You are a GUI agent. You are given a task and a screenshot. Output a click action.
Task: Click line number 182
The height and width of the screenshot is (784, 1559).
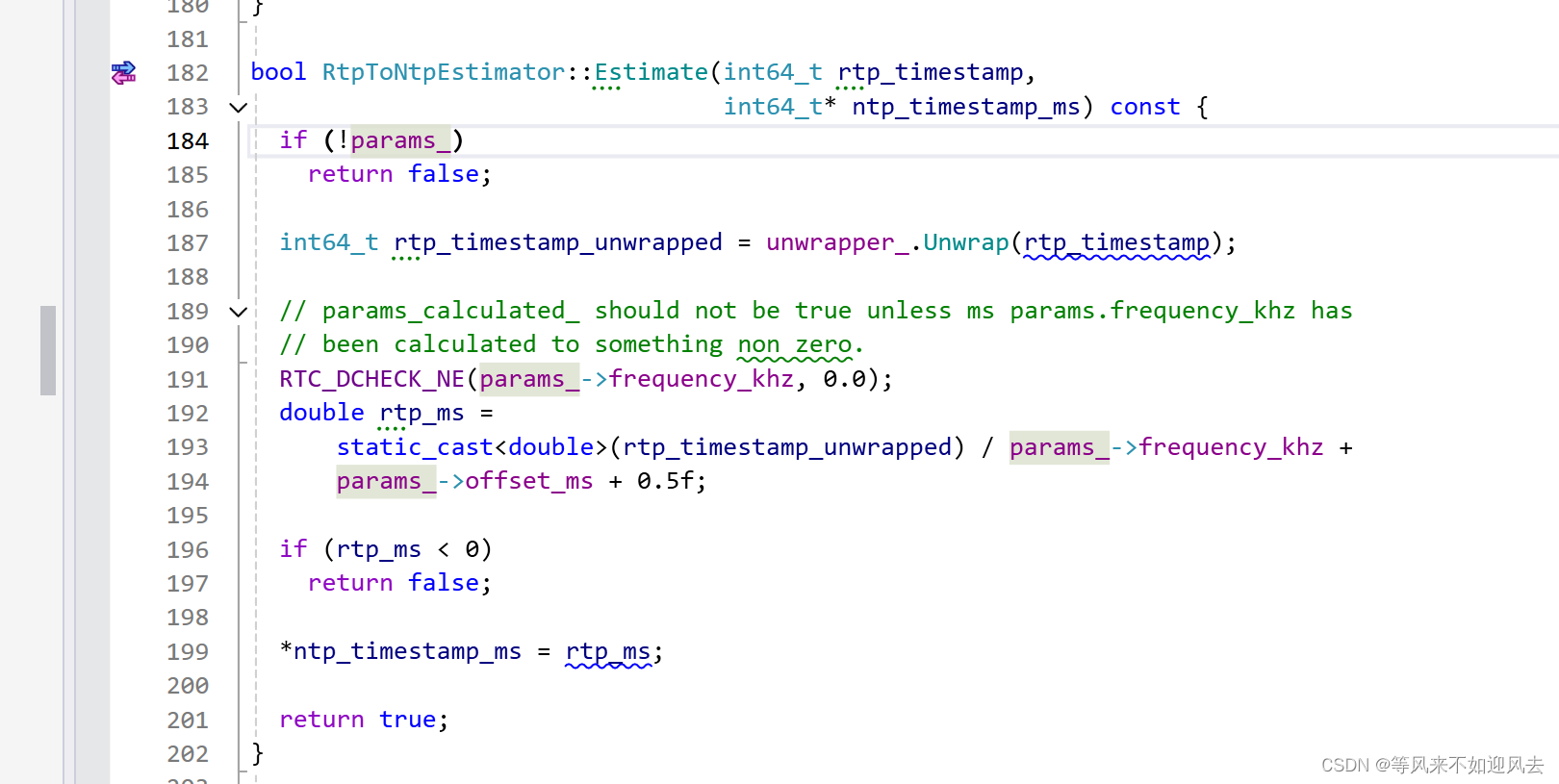click(x=188, y=73)
